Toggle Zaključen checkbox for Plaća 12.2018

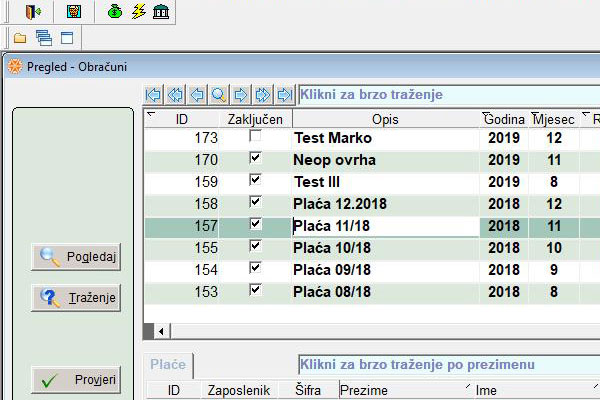click(x=255, y=202)
